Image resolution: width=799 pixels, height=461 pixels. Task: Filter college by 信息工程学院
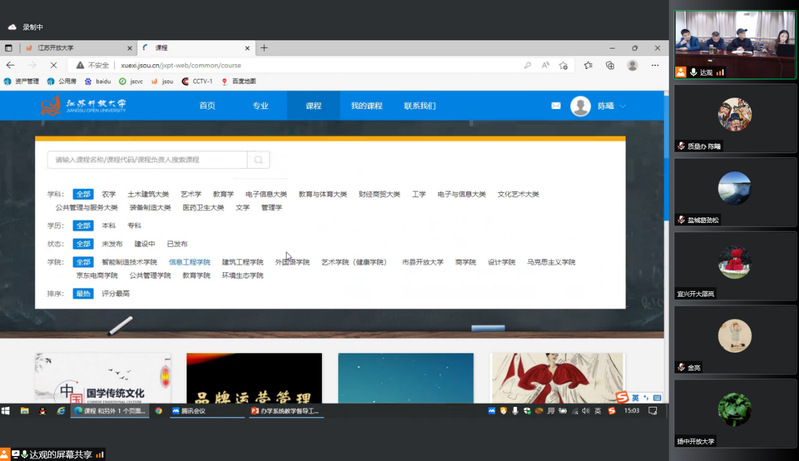(190, 262)
